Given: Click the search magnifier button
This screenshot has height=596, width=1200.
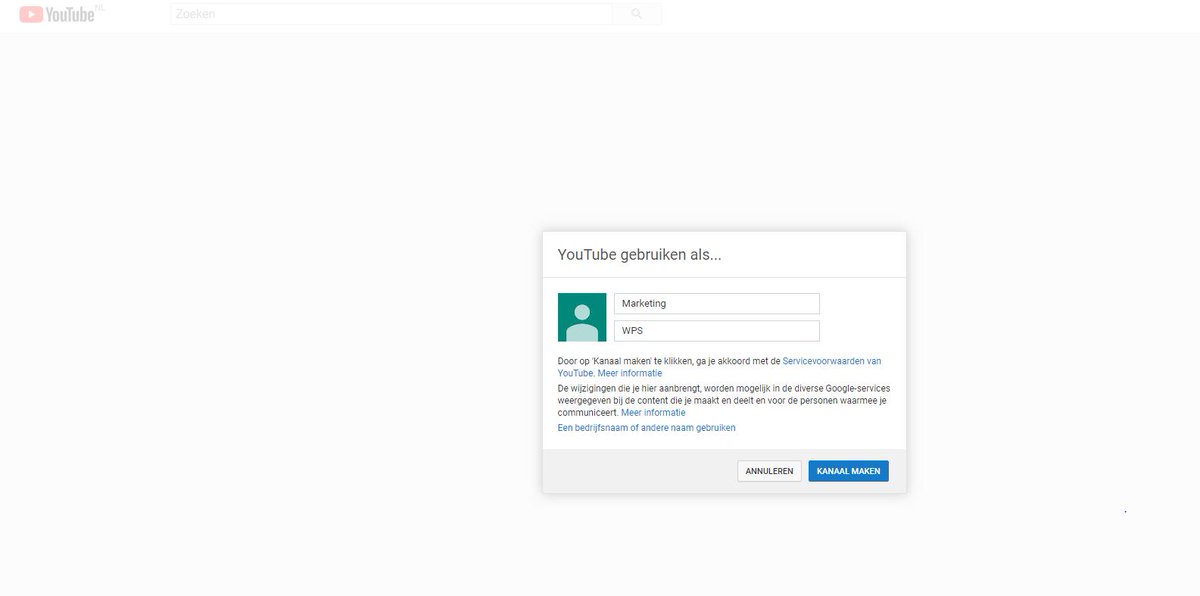Looking at the screenshot, I should coord(637,14).
